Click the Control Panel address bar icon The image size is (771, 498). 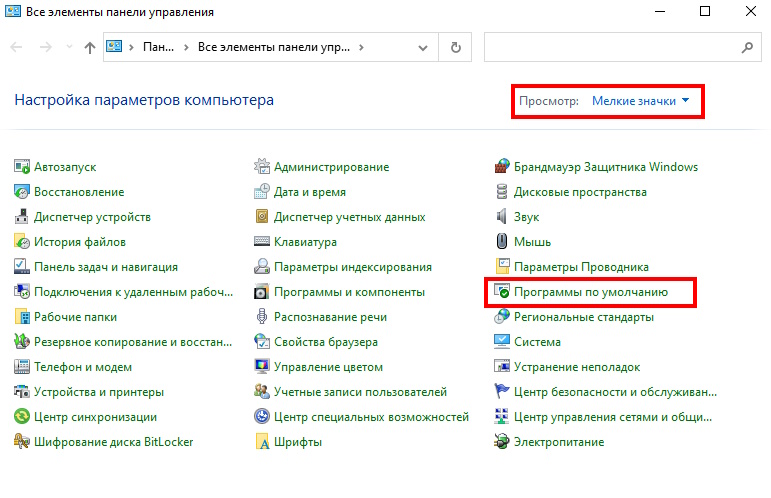tap(114, 47)
